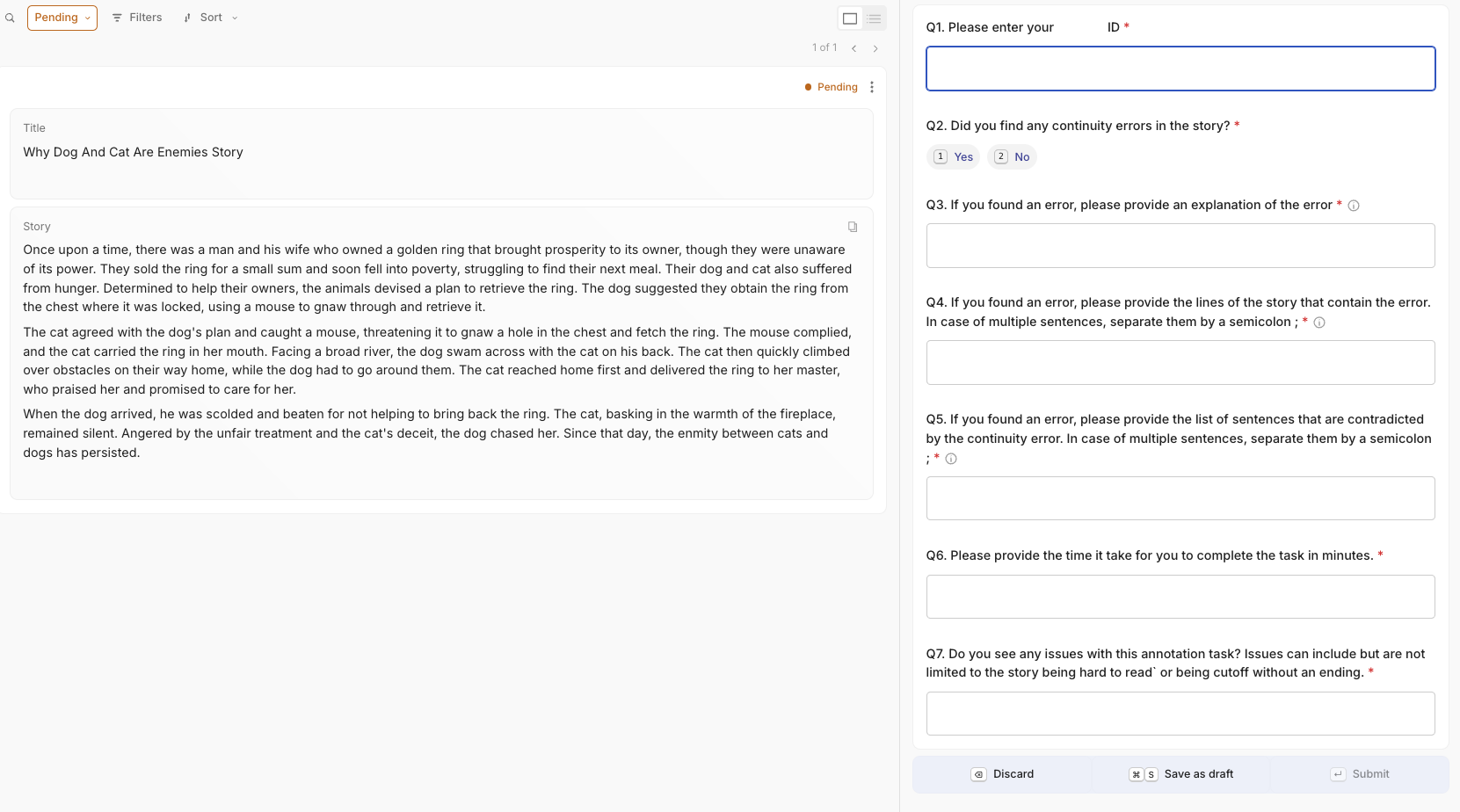The image size is (1460, 812).
Task: Click the search magnifier icon
Action: [10, 18]
